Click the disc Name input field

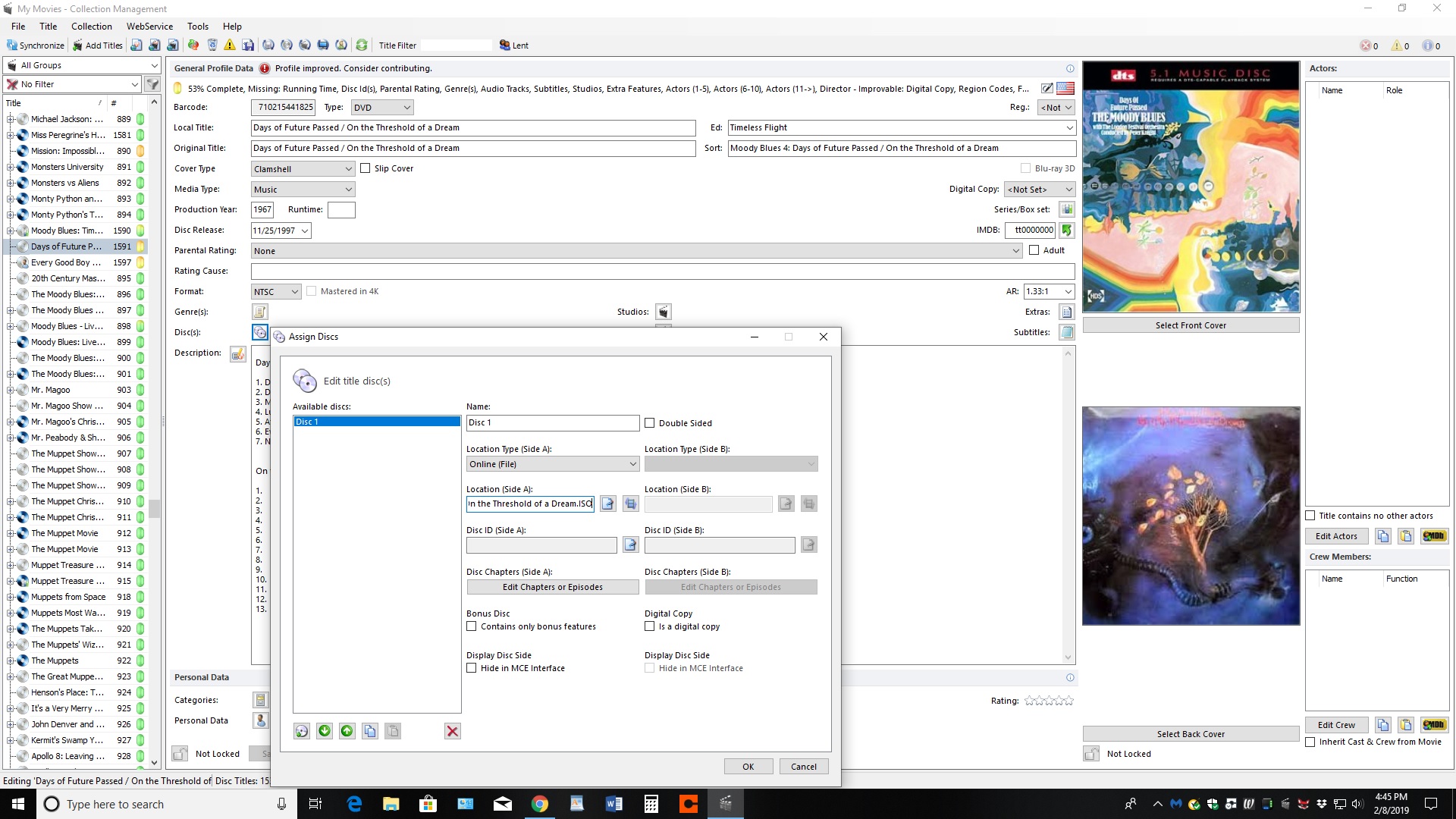(x=553, y=423)
